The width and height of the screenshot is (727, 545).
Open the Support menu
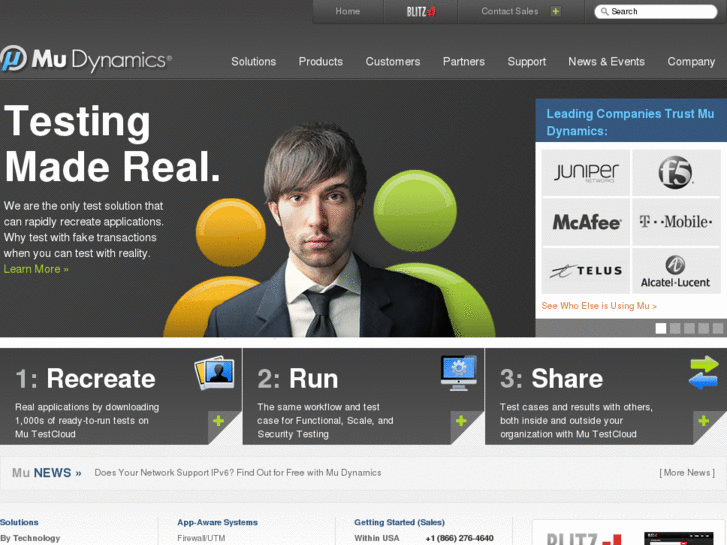click(x=527, y=62)
